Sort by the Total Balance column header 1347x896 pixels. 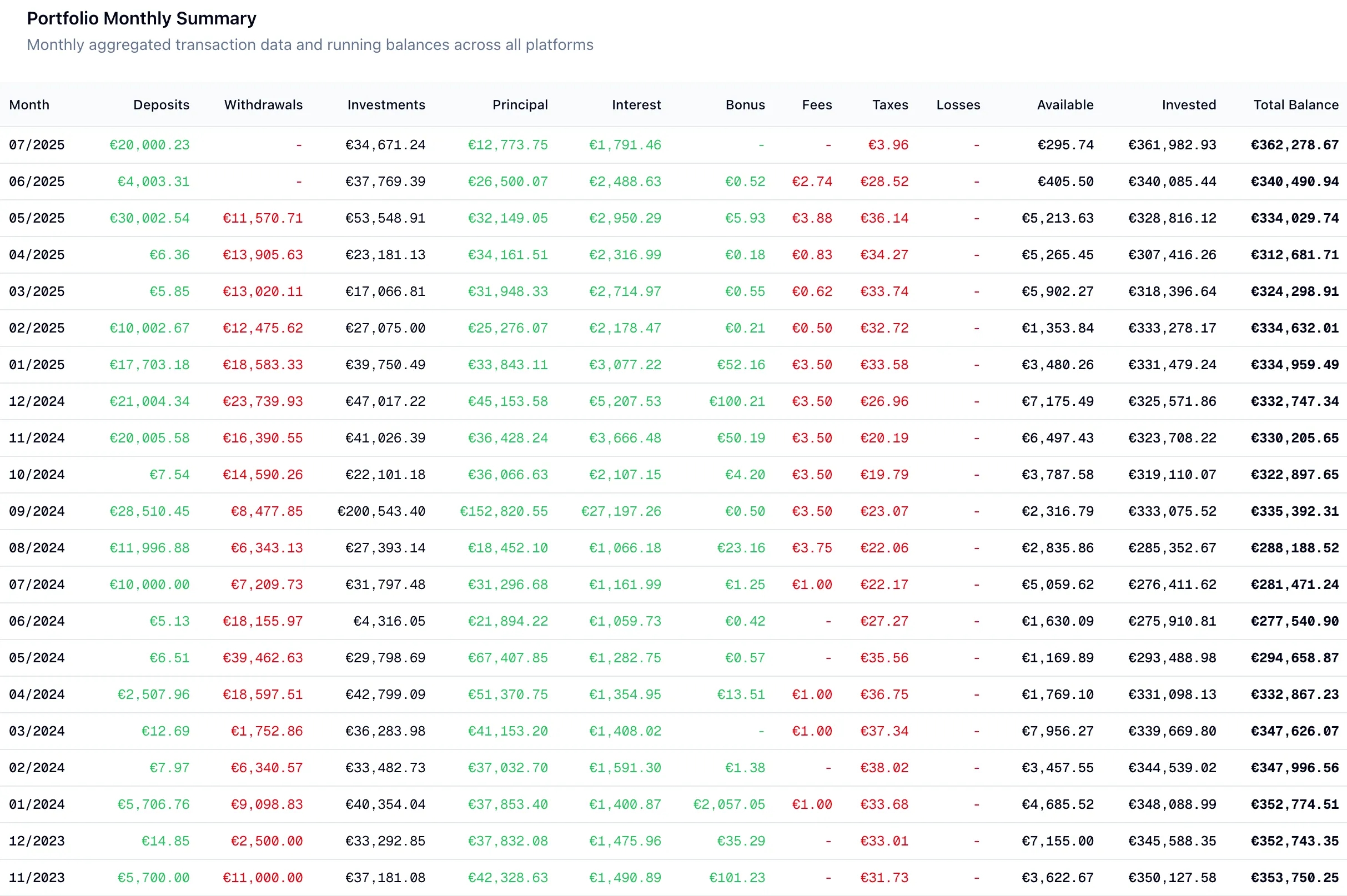1295,104
